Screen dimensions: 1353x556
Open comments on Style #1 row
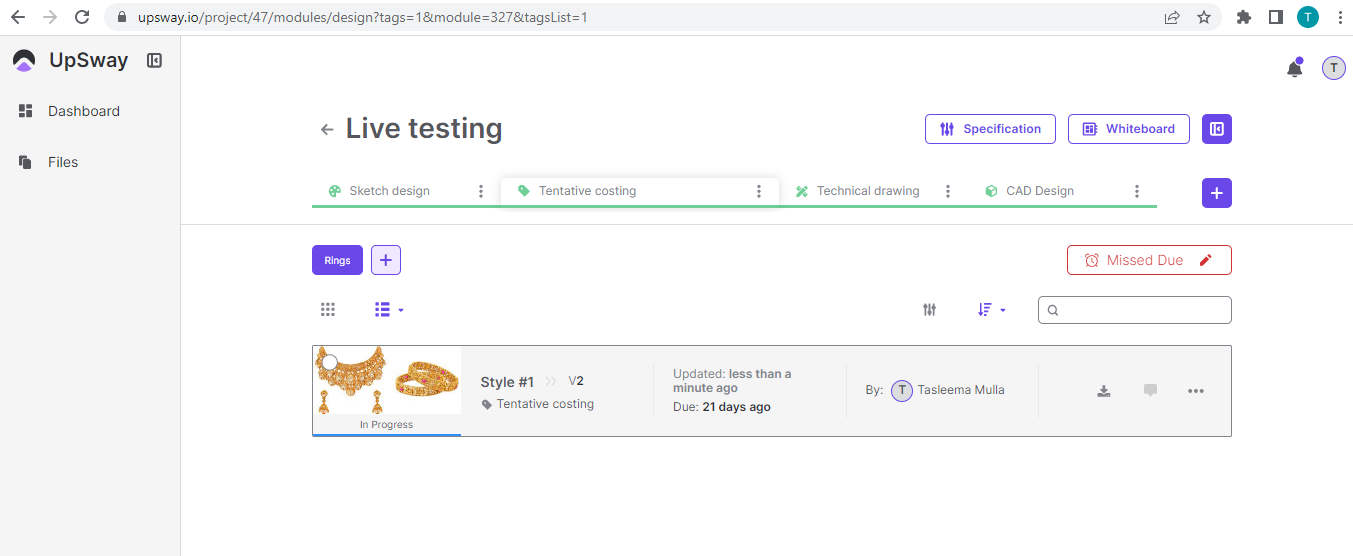(1150, 391)
